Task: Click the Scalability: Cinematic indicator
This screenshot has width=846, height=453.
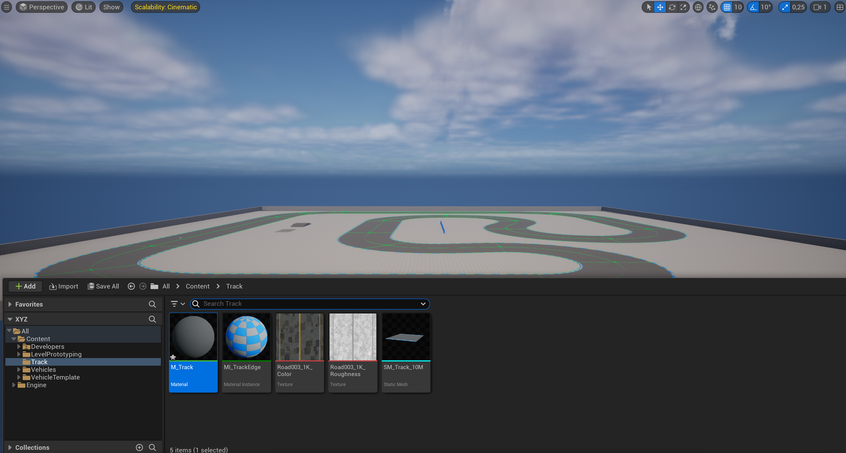Action: coord(166,7)
